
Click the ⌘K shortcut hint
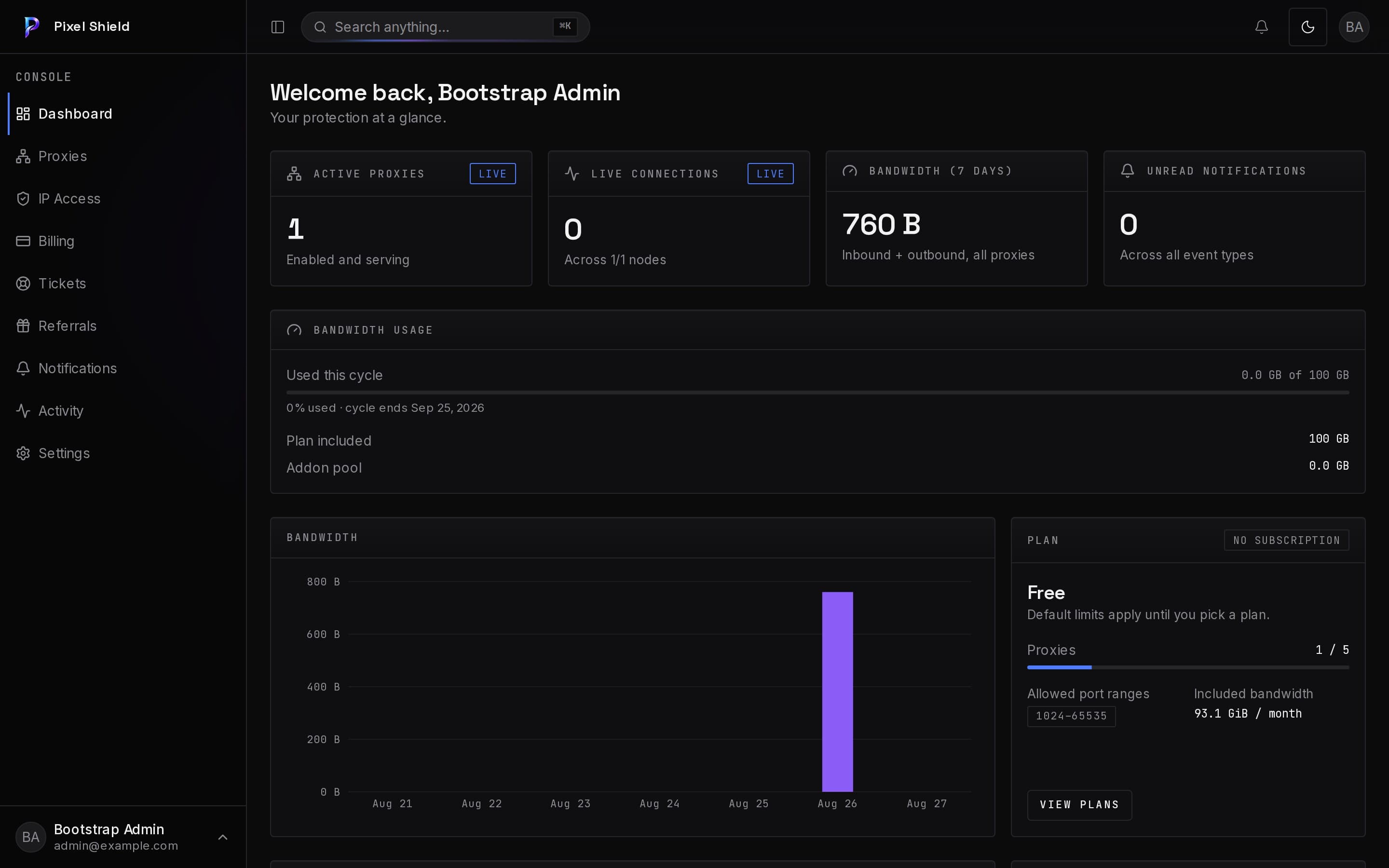565,26
